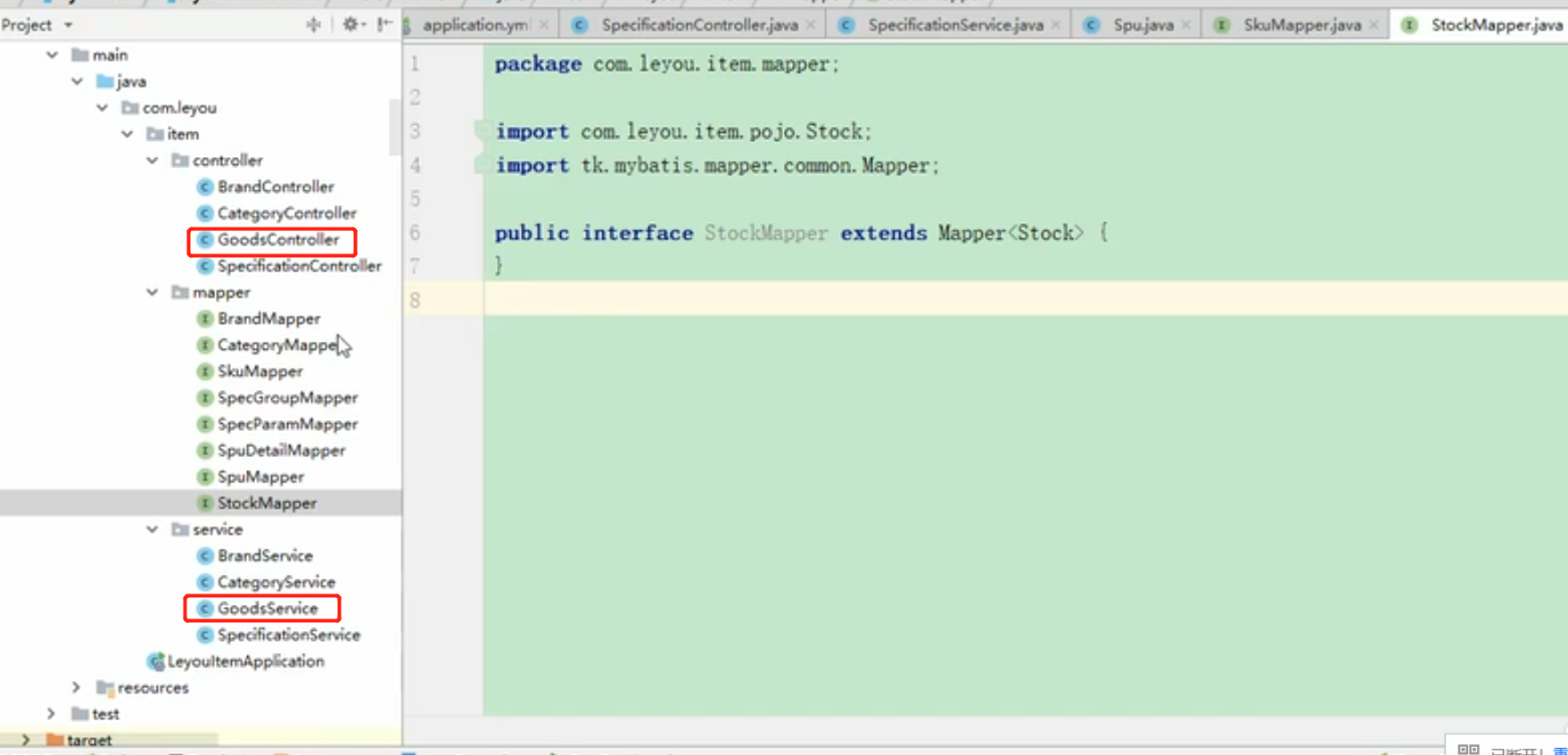This screenshot has width=1568, height=755.
Task: Click the SpecGroupMapper interface icon
Action: coord(205,397)
